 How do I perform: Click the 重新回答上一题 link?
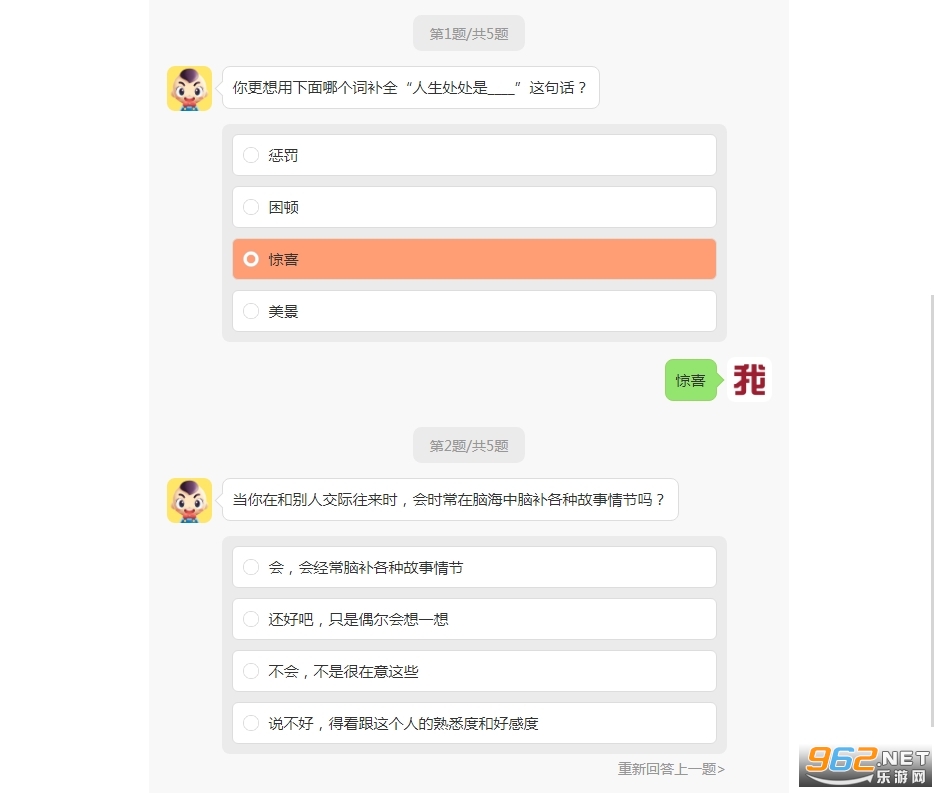671,769
